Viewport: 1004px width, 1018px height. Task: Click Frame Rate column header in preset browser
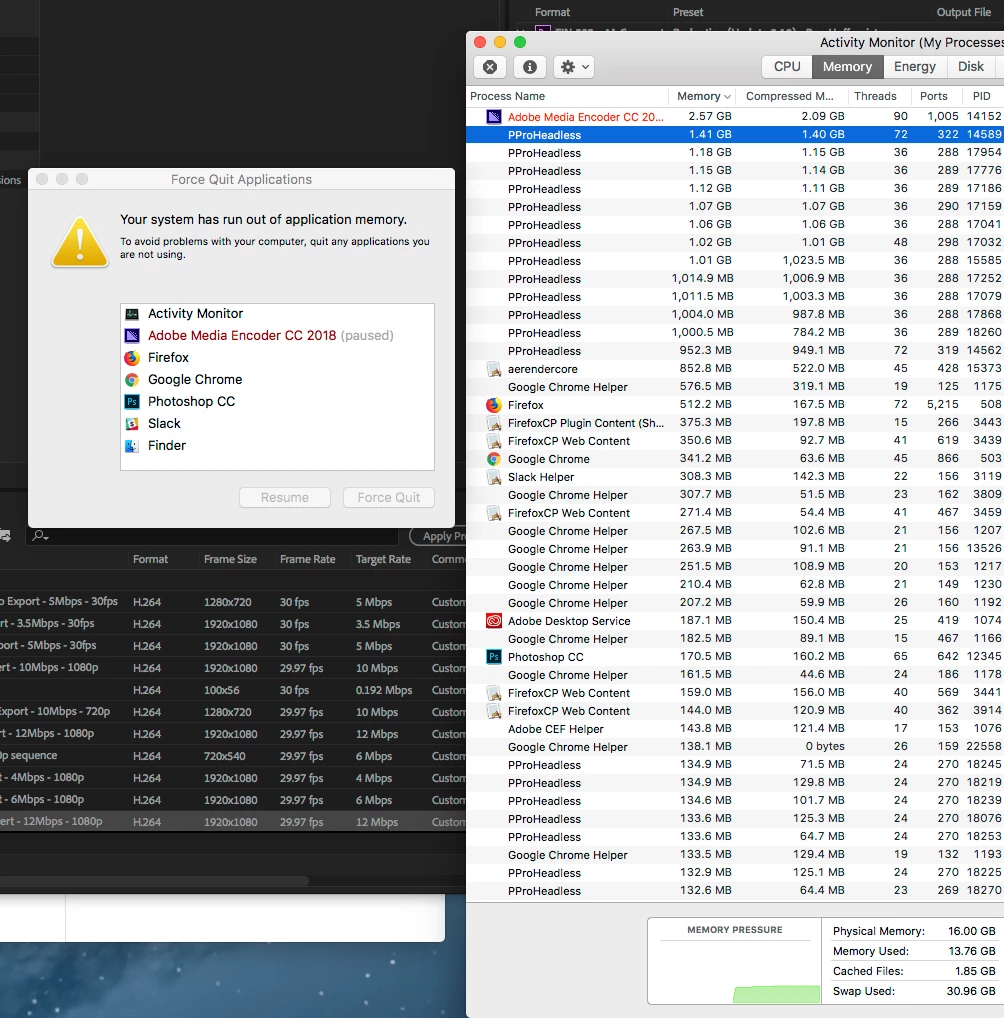click(x=307, y=559)
